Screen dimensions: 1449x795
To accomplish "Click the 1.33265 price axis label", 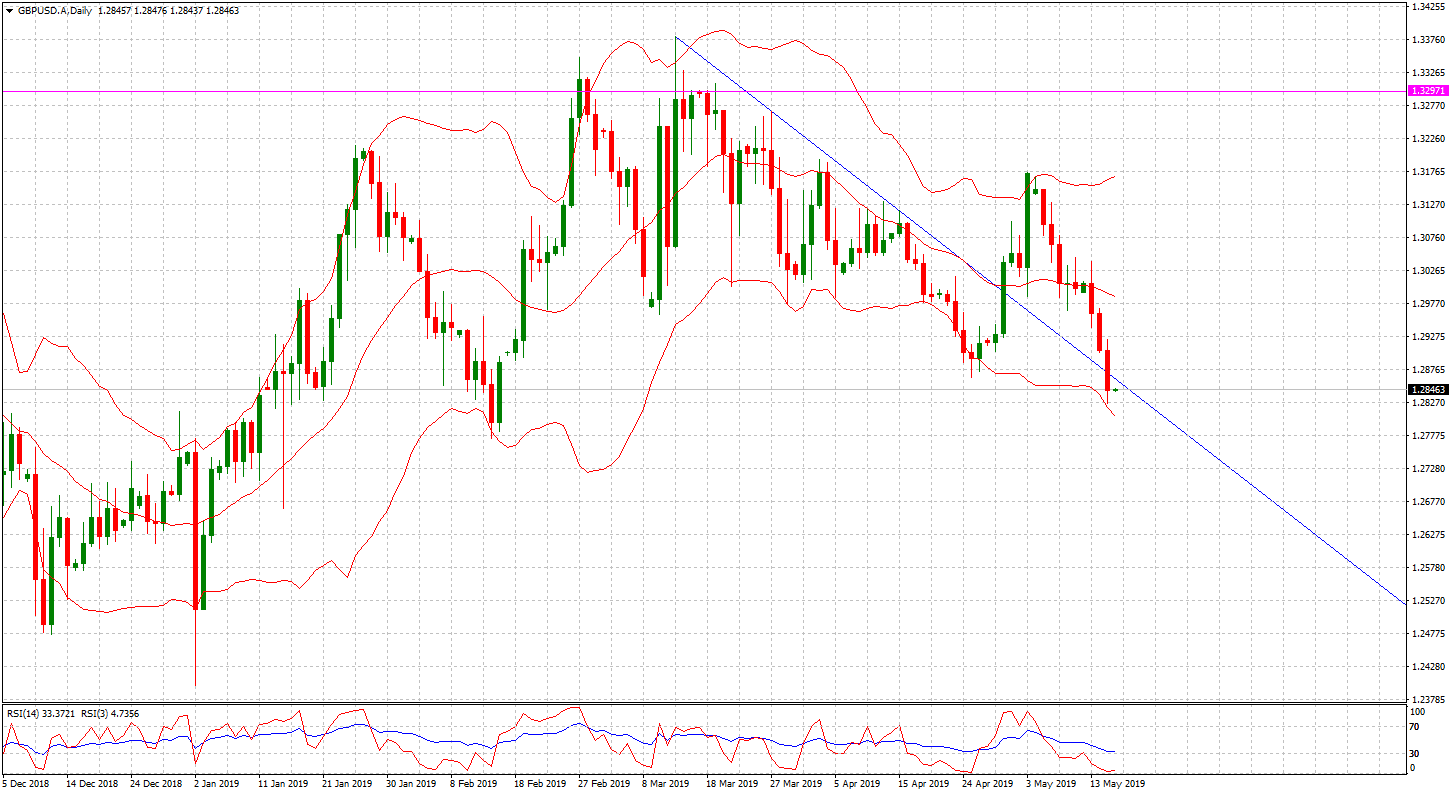I will tap(1427, 73).
